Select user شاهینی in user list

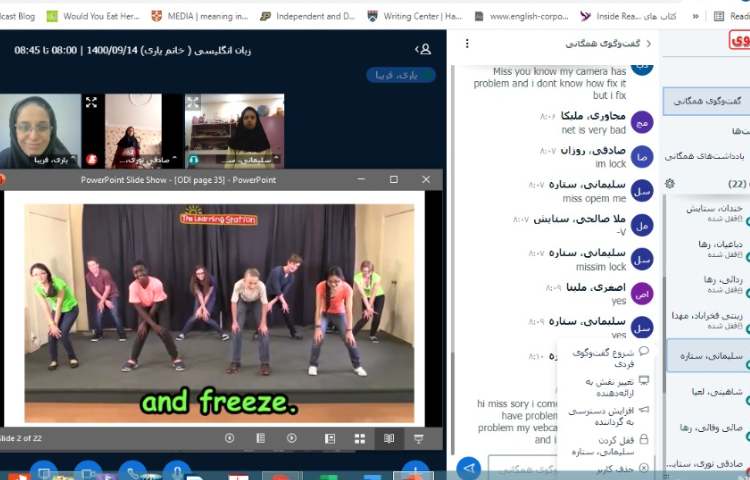[x=709, y=392]
